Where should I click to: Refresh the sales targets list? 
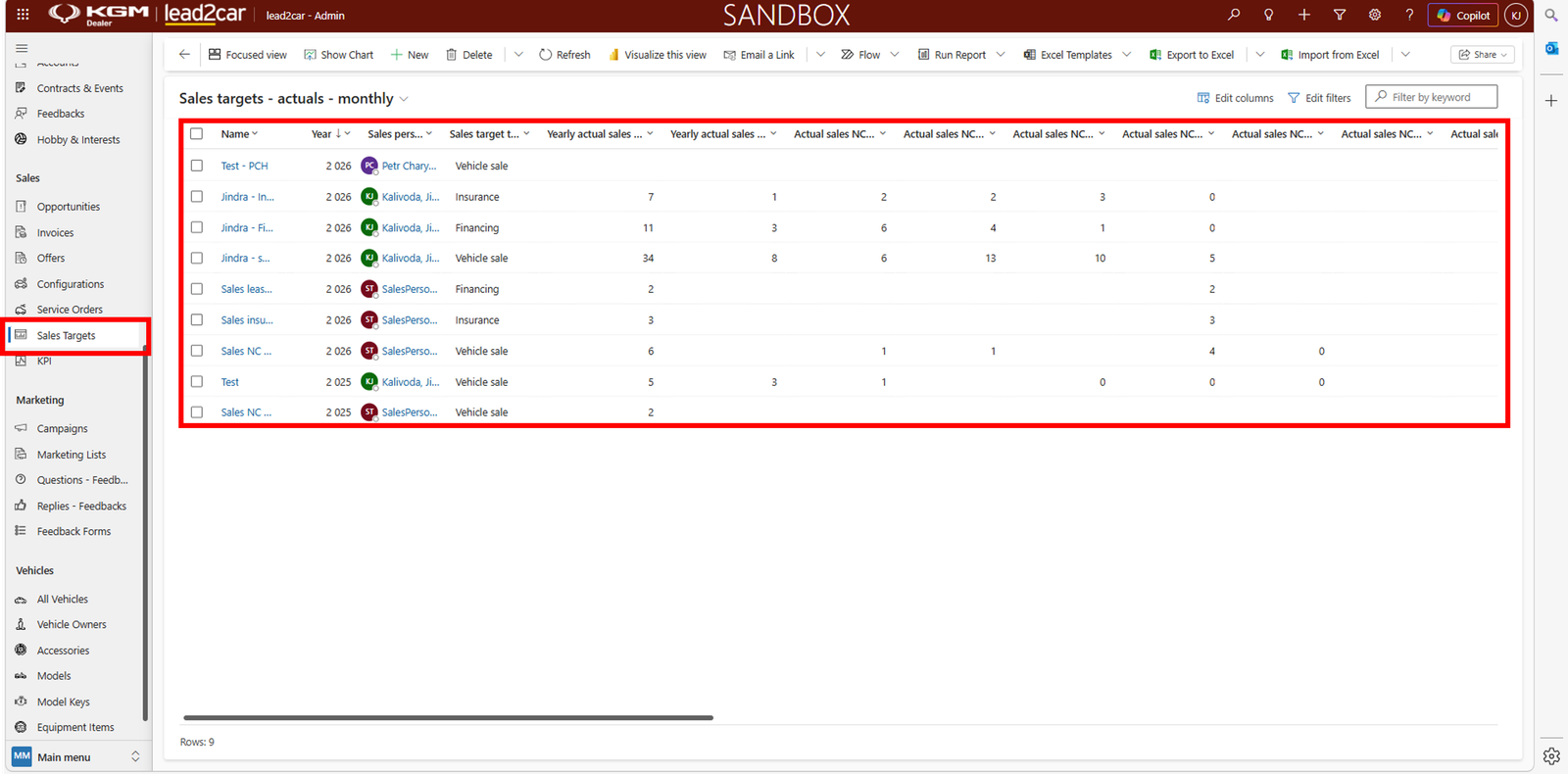[564, 55]
